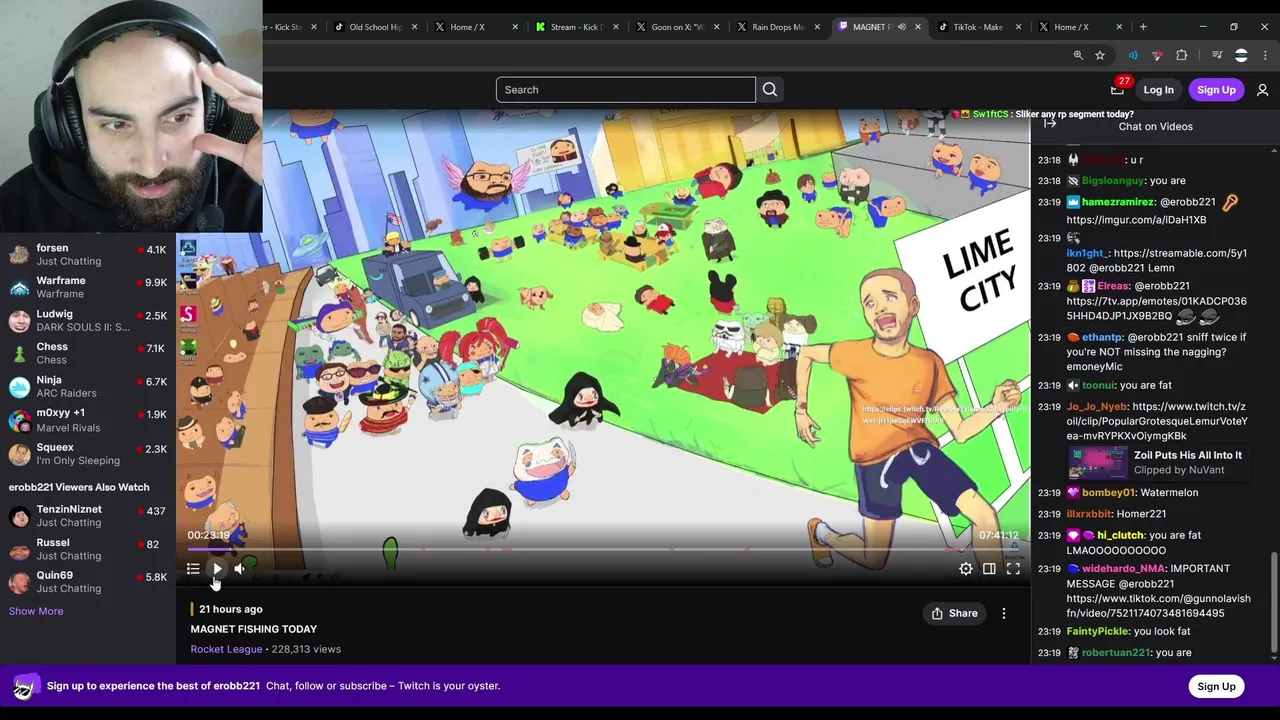Screen dimensions: 1280x720
Task: Open Ninja's ARC Raiders stream
Action: pos(88,387)
